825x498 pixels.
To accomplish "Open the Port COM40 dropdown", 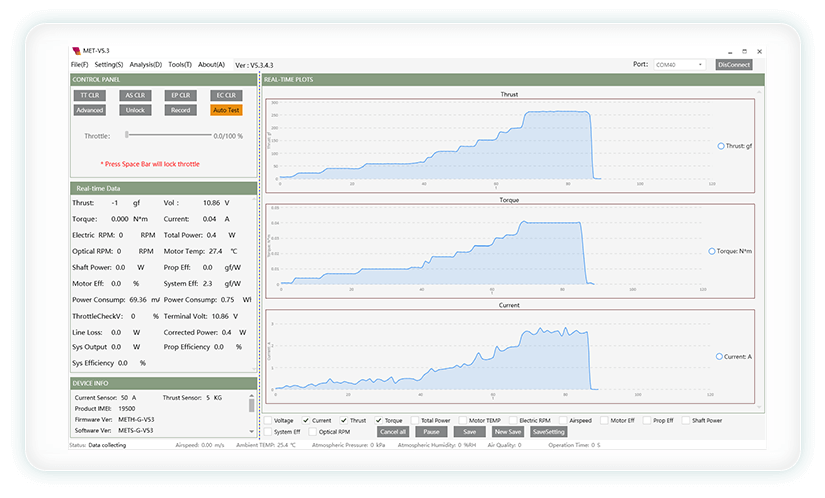I will 679,65.
